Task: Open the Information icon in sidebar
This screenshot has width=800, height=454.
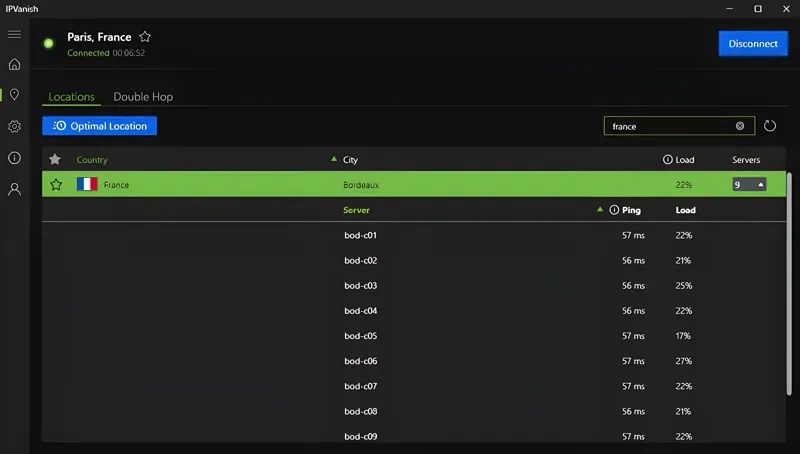Action: pos(14,158)
